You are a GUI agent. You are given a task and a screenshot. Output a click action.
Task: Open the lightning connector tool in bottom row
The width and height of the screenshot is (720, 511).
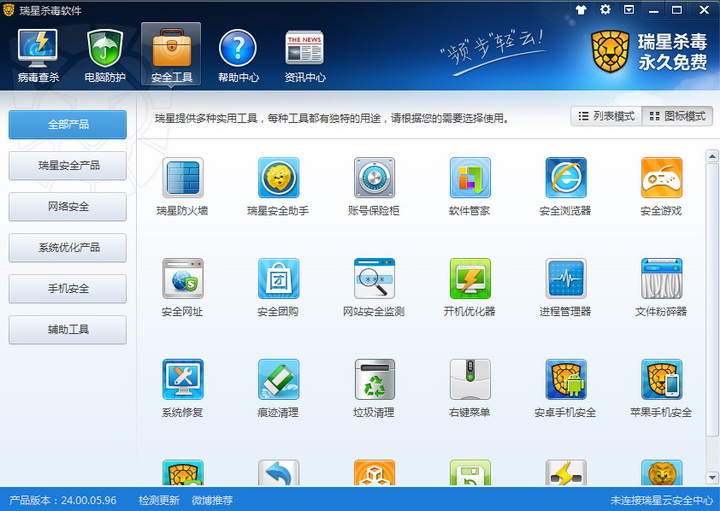pos(566,473)
